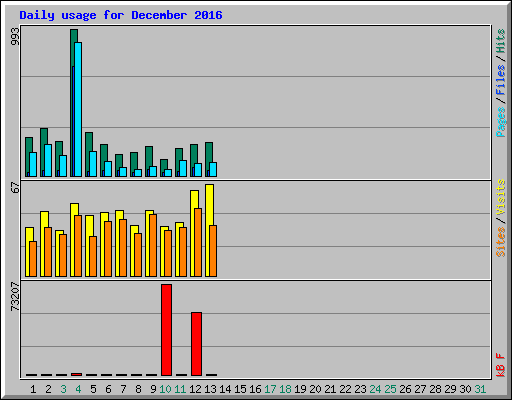Click the green day 4 label on the x-axis

pyautogui.click(x=78, y=389)
